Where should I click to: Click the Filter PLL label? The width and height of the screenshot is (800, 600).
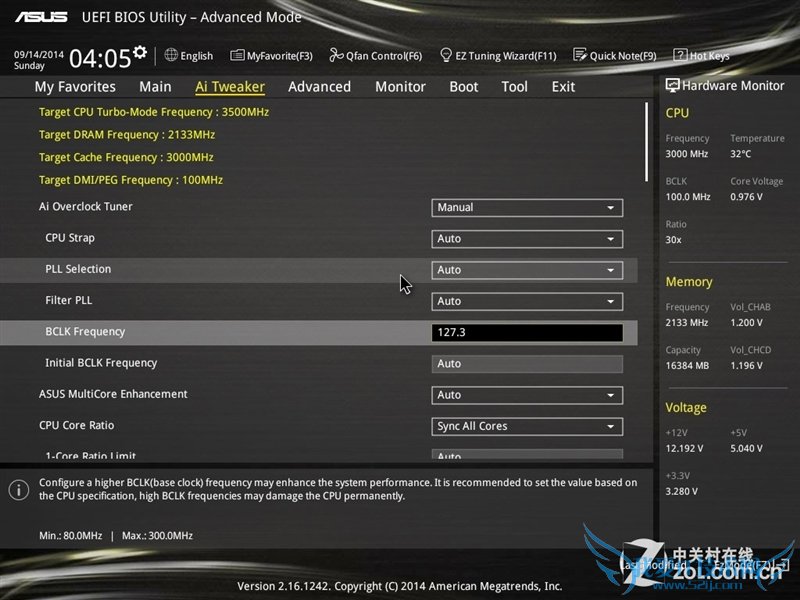(x=69, y=300)
